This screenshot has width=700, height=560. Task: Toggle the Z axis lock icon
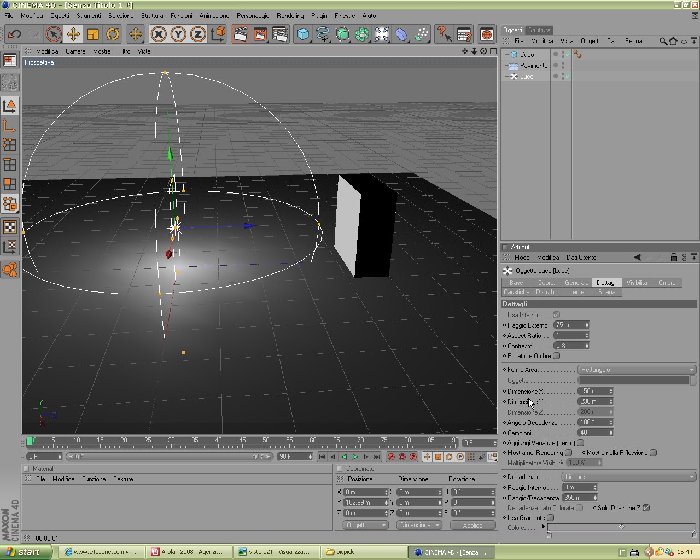tap(198, 34)
